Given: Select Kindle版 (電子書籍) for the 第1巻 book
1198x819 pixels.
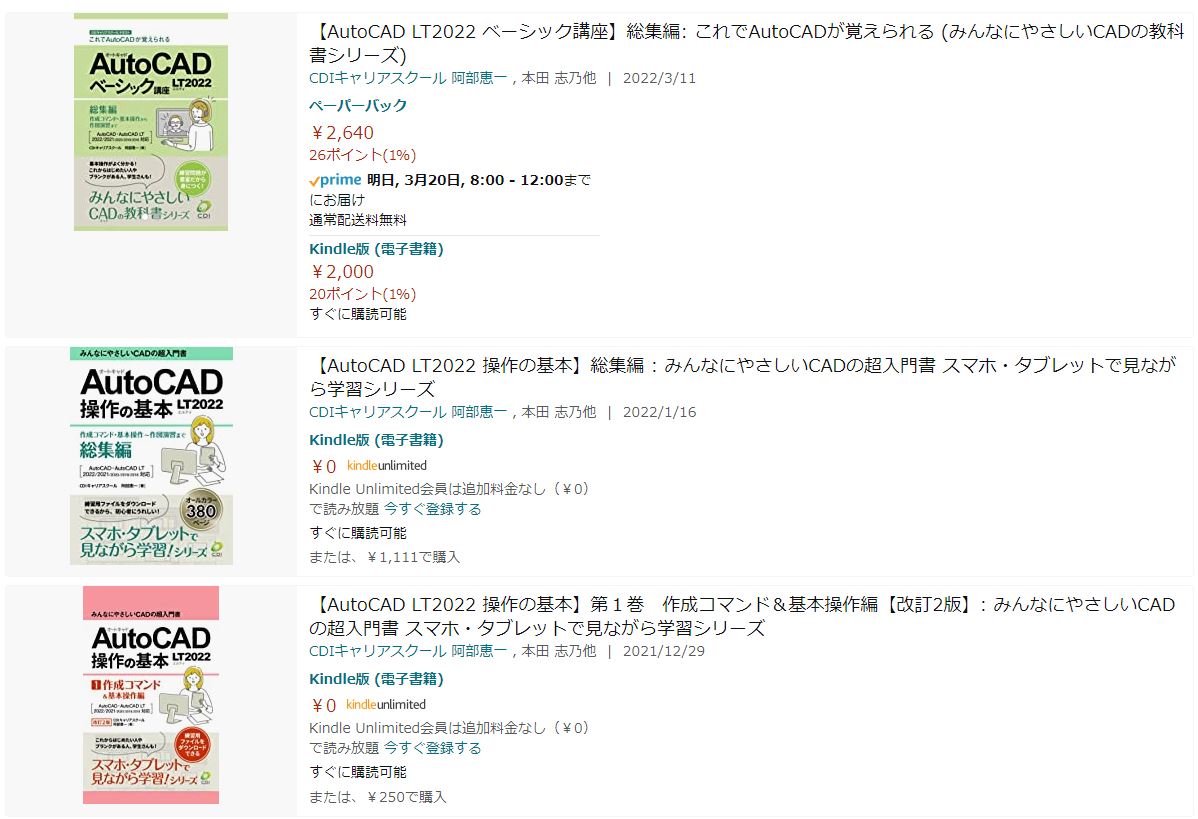Looking at the screenshot, I should (x=376, y=678).
